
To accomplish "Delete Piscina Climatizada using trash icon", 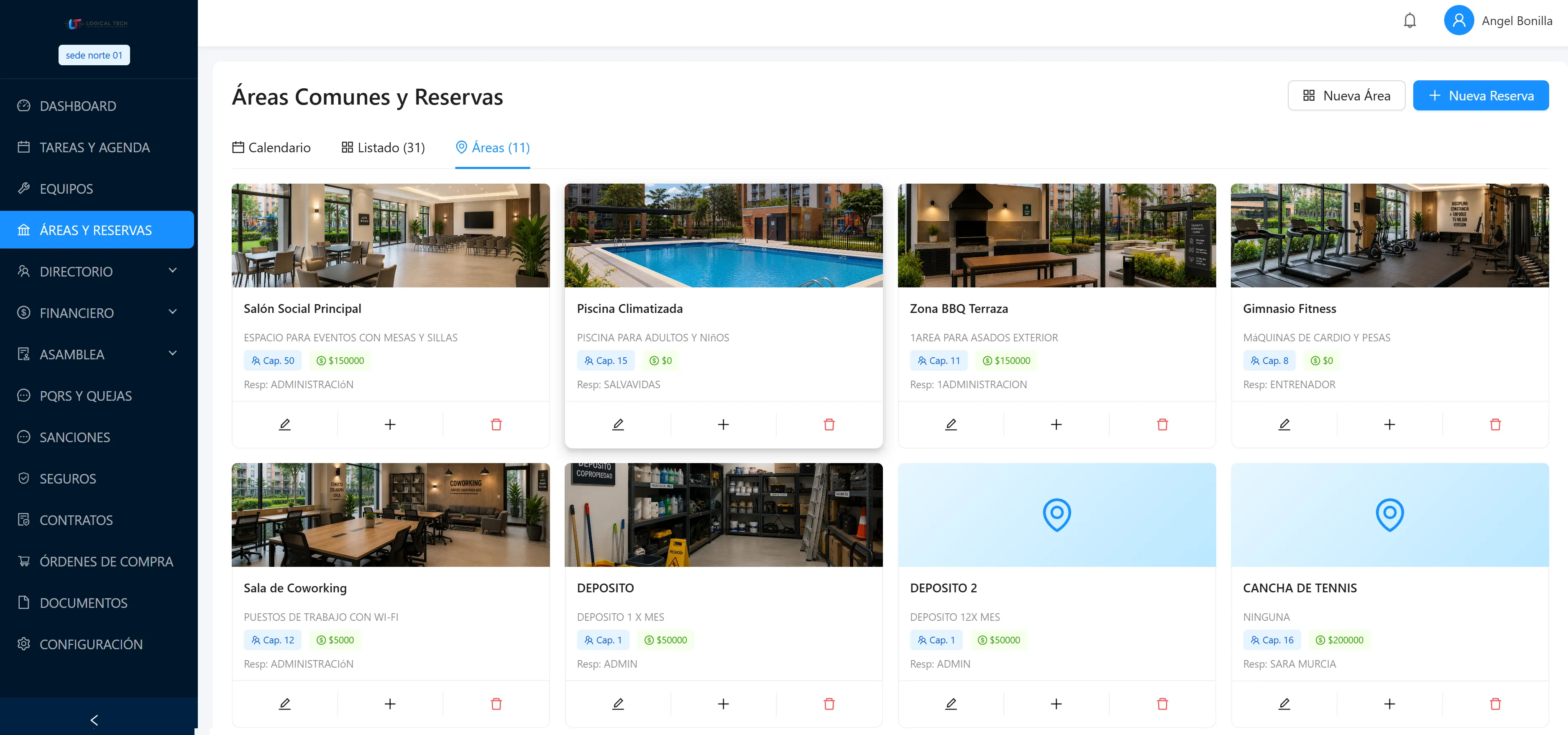I will click(829, 425).
